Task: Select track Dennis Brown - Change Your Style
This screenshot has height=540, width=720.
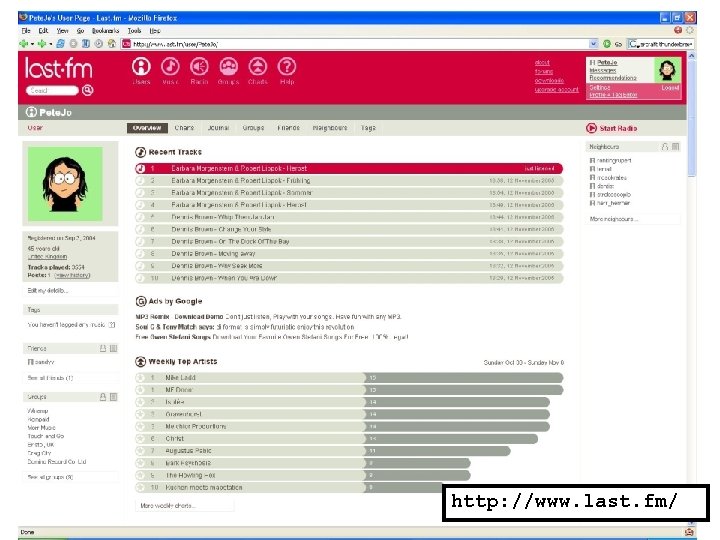Action: point(349,229)
